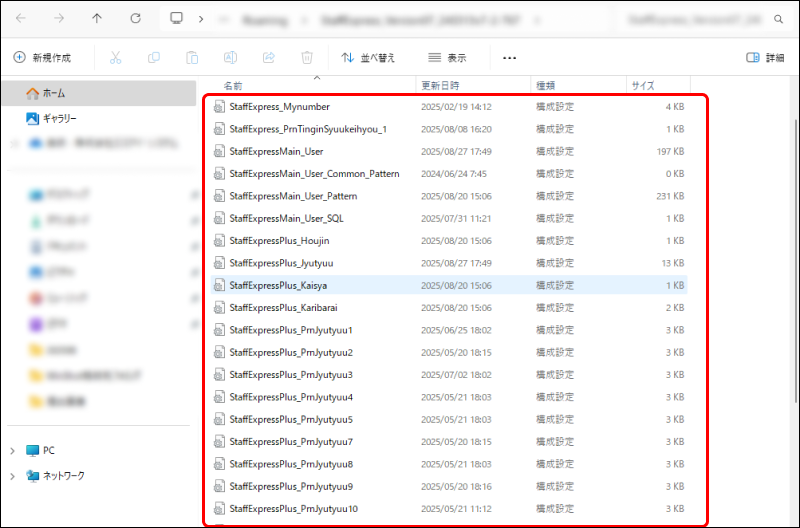
Task: Select file StaffExpressPlus_PrnJyutyuu10
Action: click(293, 509)
